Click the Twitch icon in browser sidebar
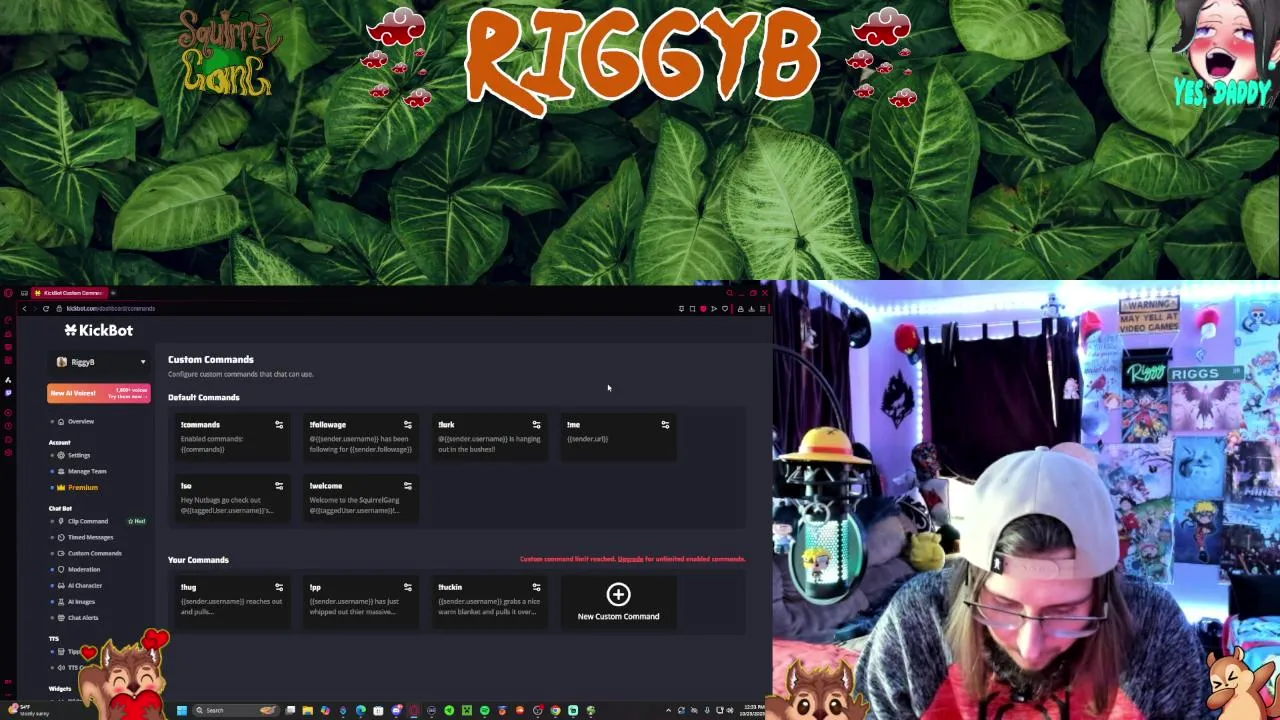Viewport: 1280px width, 720px height. pos(8,393)
